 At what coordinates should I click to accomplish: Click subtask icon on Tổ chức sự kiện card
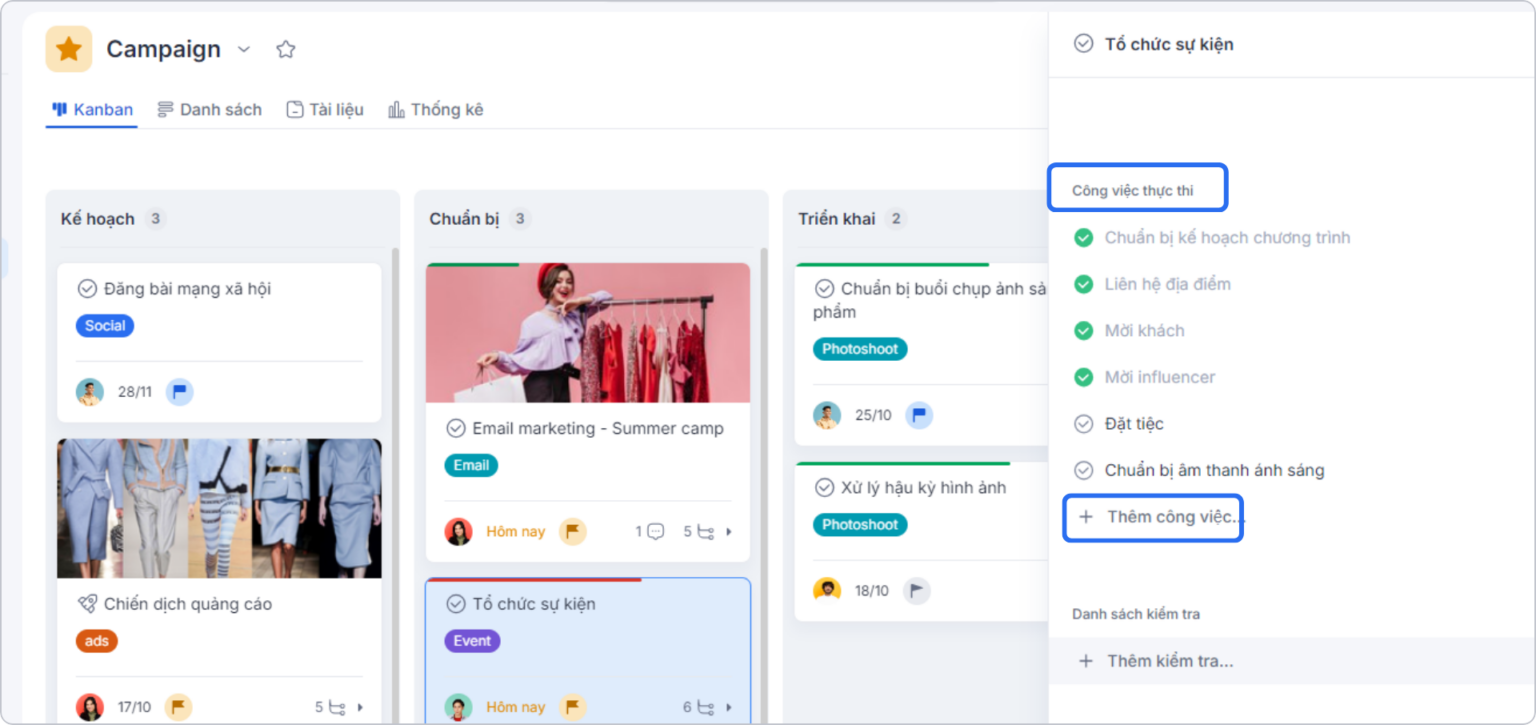click(x=706, y=707)
